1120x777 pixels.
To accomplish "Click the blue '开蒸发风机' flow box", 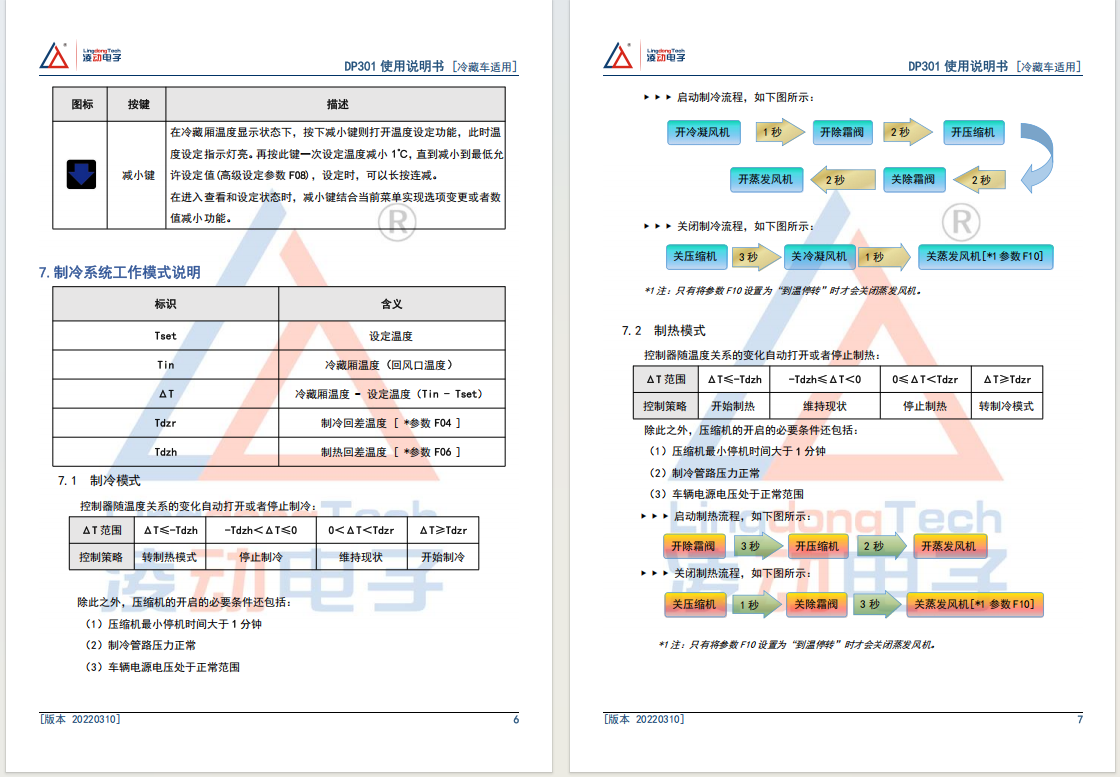I will tap(766, 179).
